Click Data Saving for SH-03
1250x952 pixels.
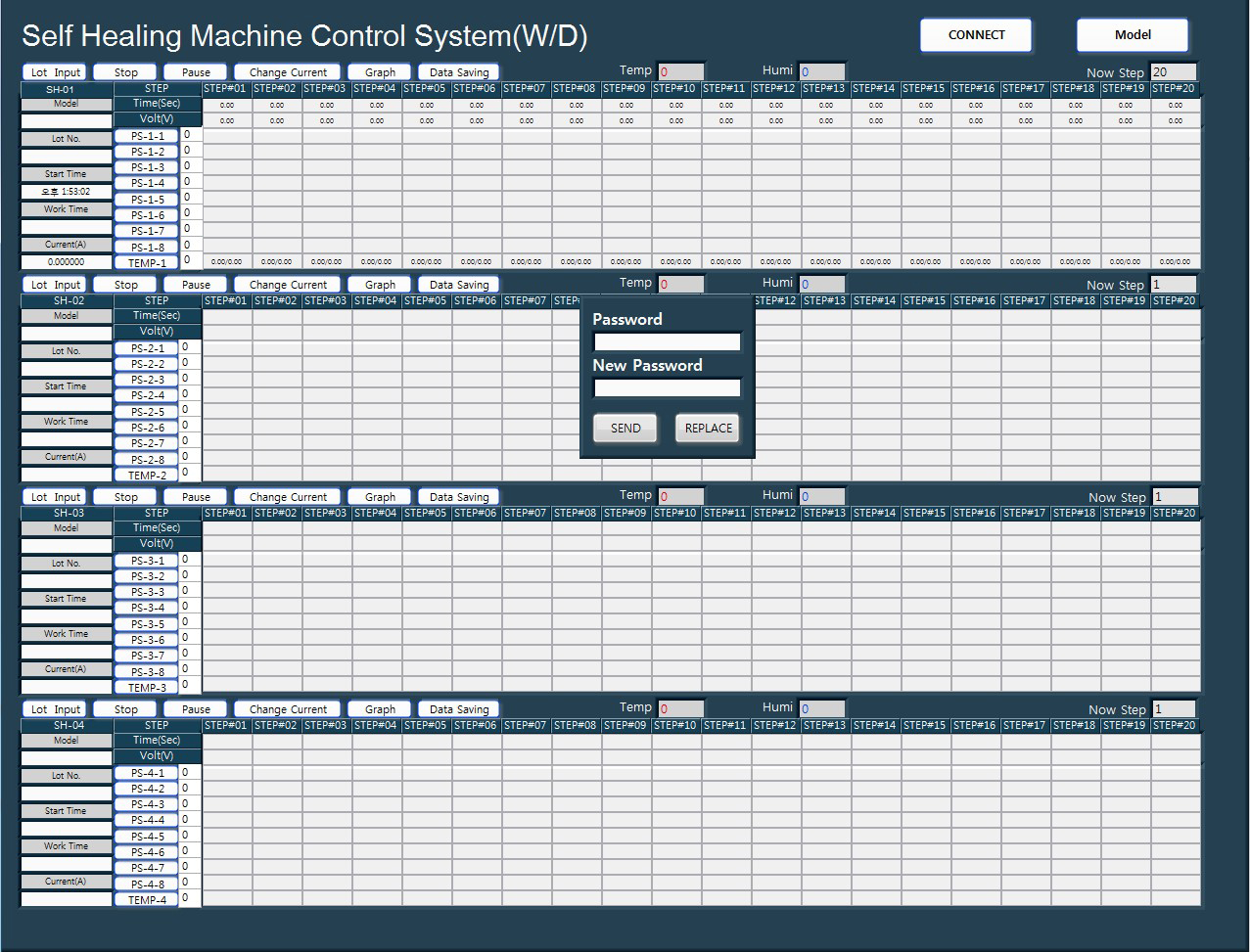point(459,497)
